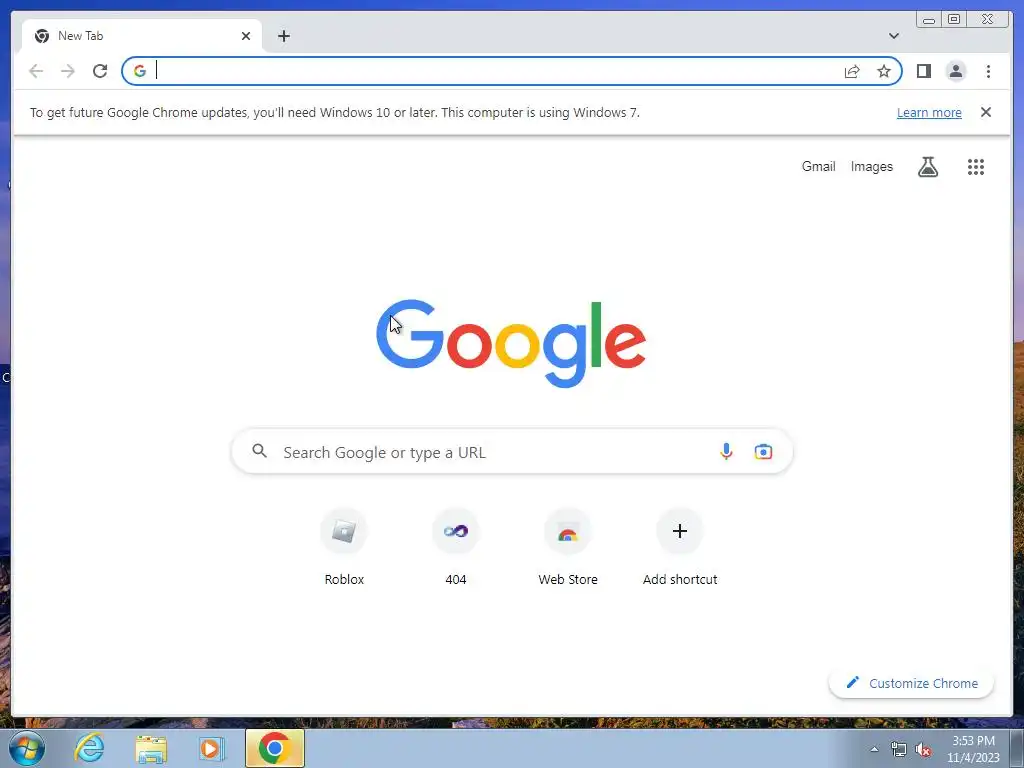Screen dimensions: 1024x768
Task: Open the Learn more link
Action: (x=929, y=112)
